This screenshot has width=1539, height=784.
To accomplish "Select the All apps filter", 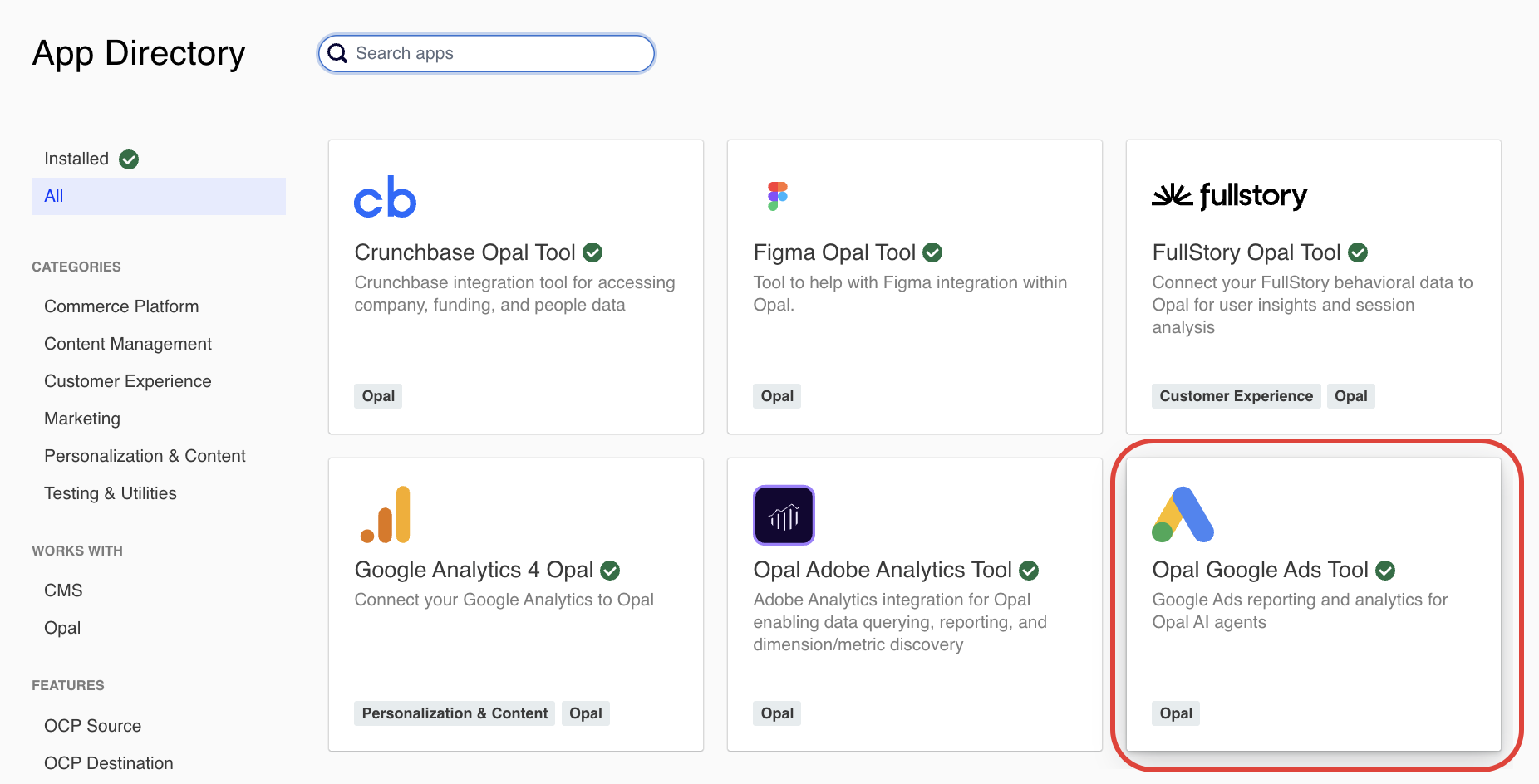I will point(54,196).
